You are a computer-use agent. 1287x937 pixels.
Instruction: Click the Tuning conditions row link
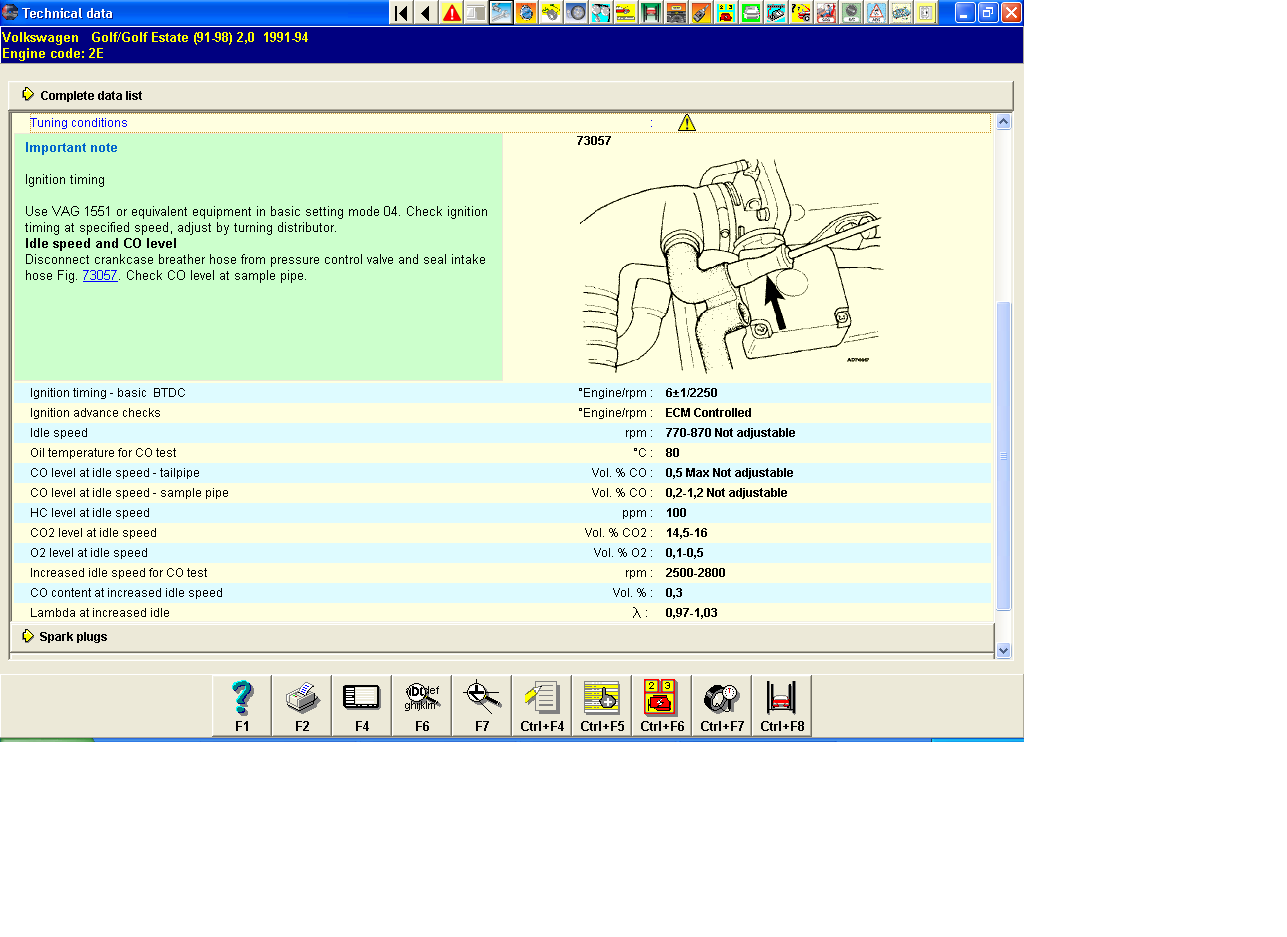[x=79, y=123]
